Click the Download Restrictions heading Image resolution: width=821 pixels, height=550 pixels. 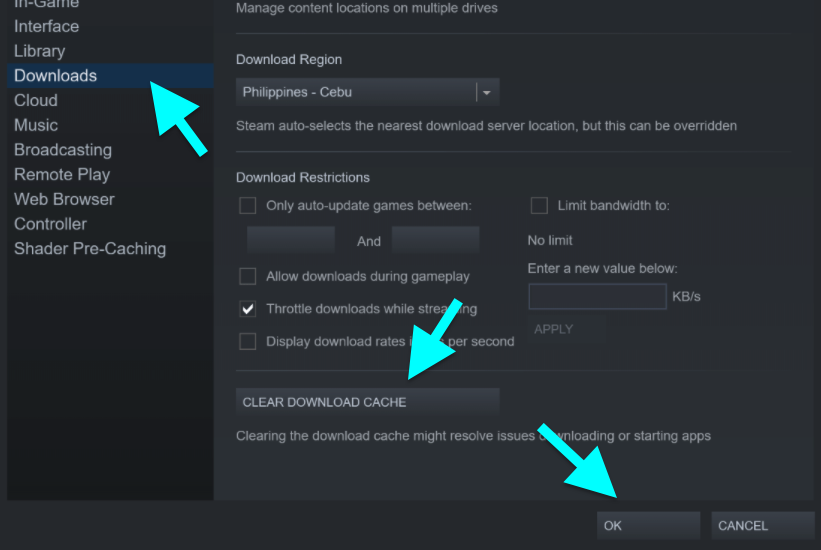click(x=303, y=178)
